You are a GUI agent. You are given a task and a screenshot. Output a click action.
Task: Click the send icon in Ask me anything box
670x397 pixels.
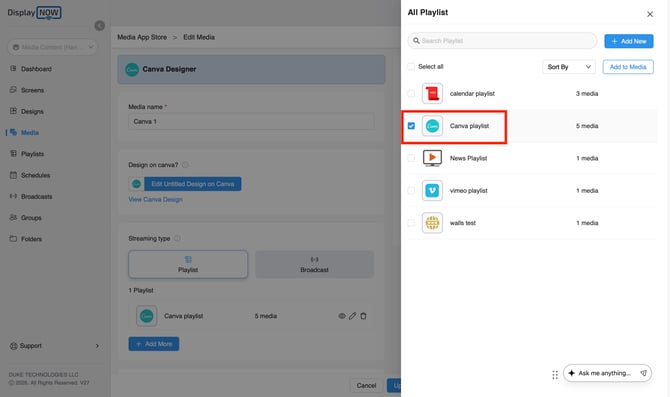click(x=643, y=373)
